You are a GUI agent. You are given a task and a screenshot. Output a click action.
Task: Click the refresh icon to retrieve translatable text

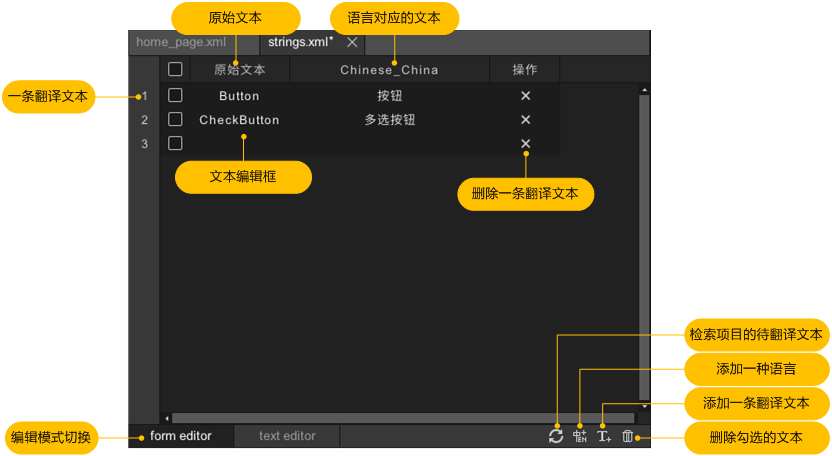pos(556,436)
